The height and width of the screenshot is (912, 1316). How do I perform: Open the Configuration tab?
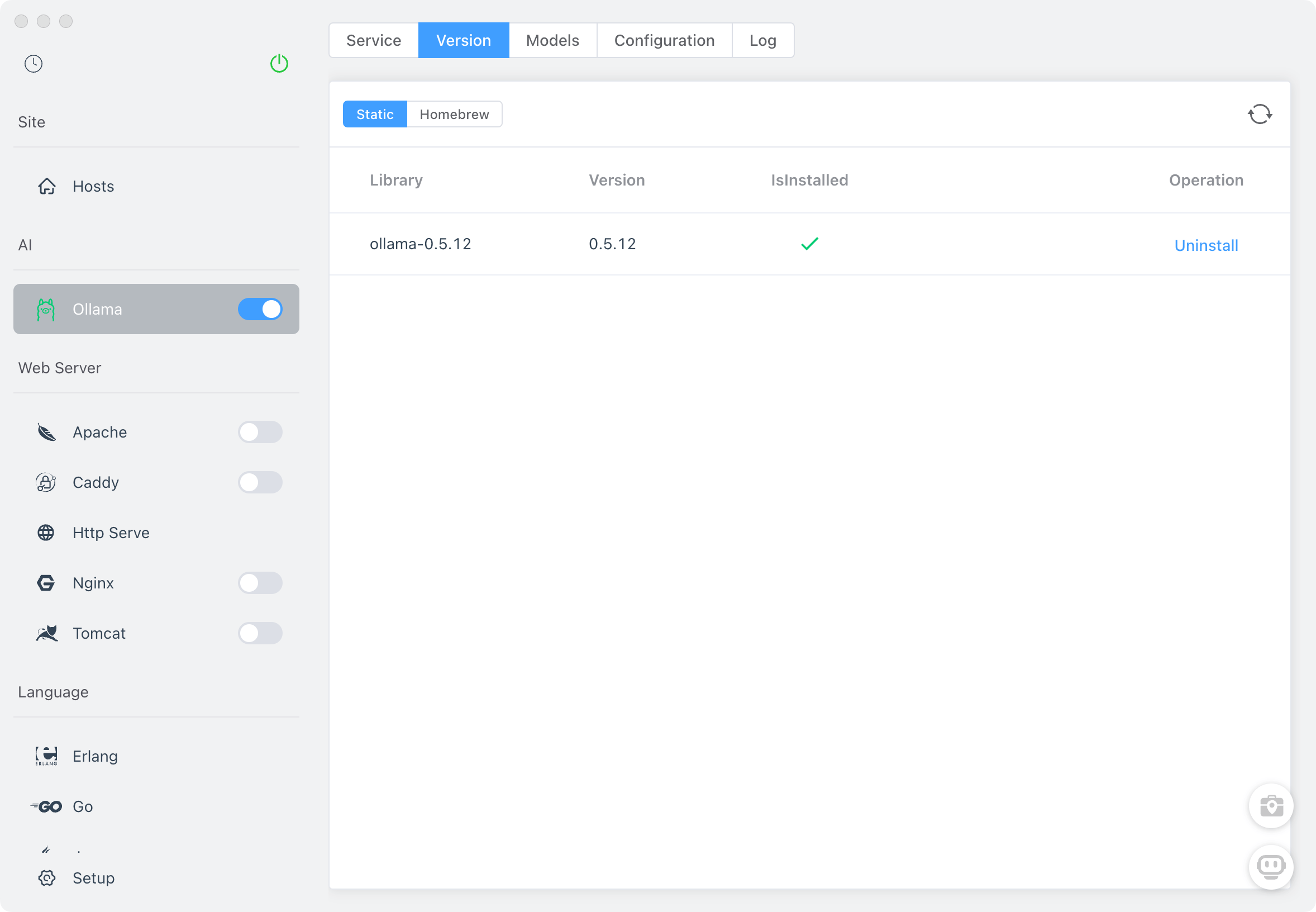point(664,40)
